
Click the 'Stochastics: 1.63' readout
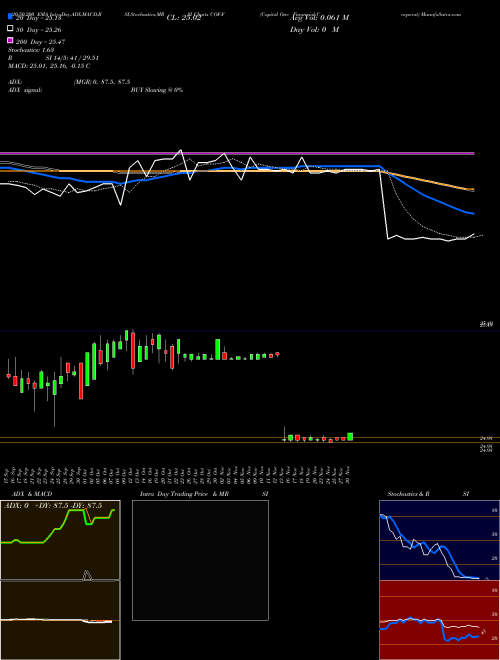(x=31, y=50)
